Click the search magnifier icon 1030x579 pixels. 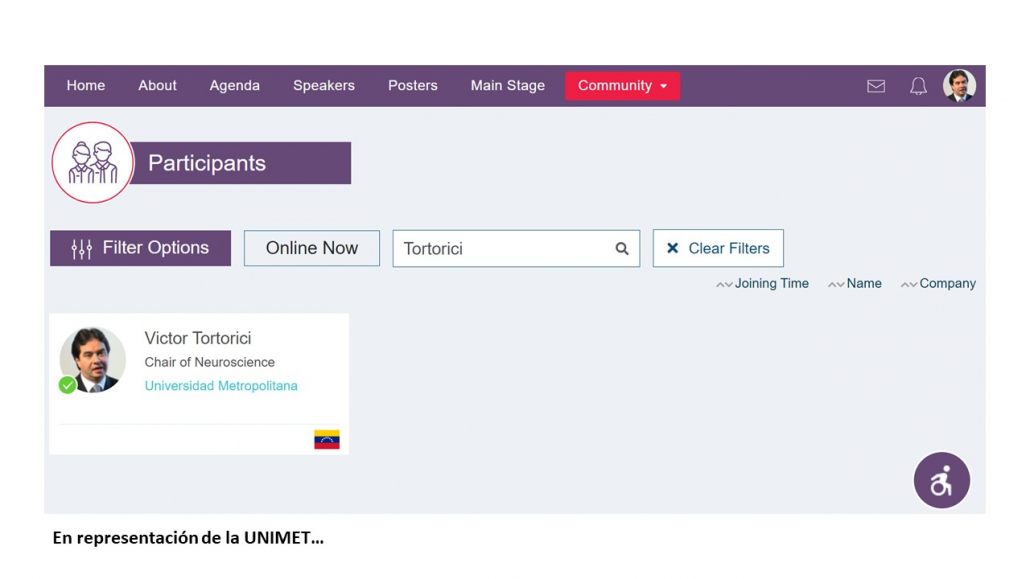621,248
